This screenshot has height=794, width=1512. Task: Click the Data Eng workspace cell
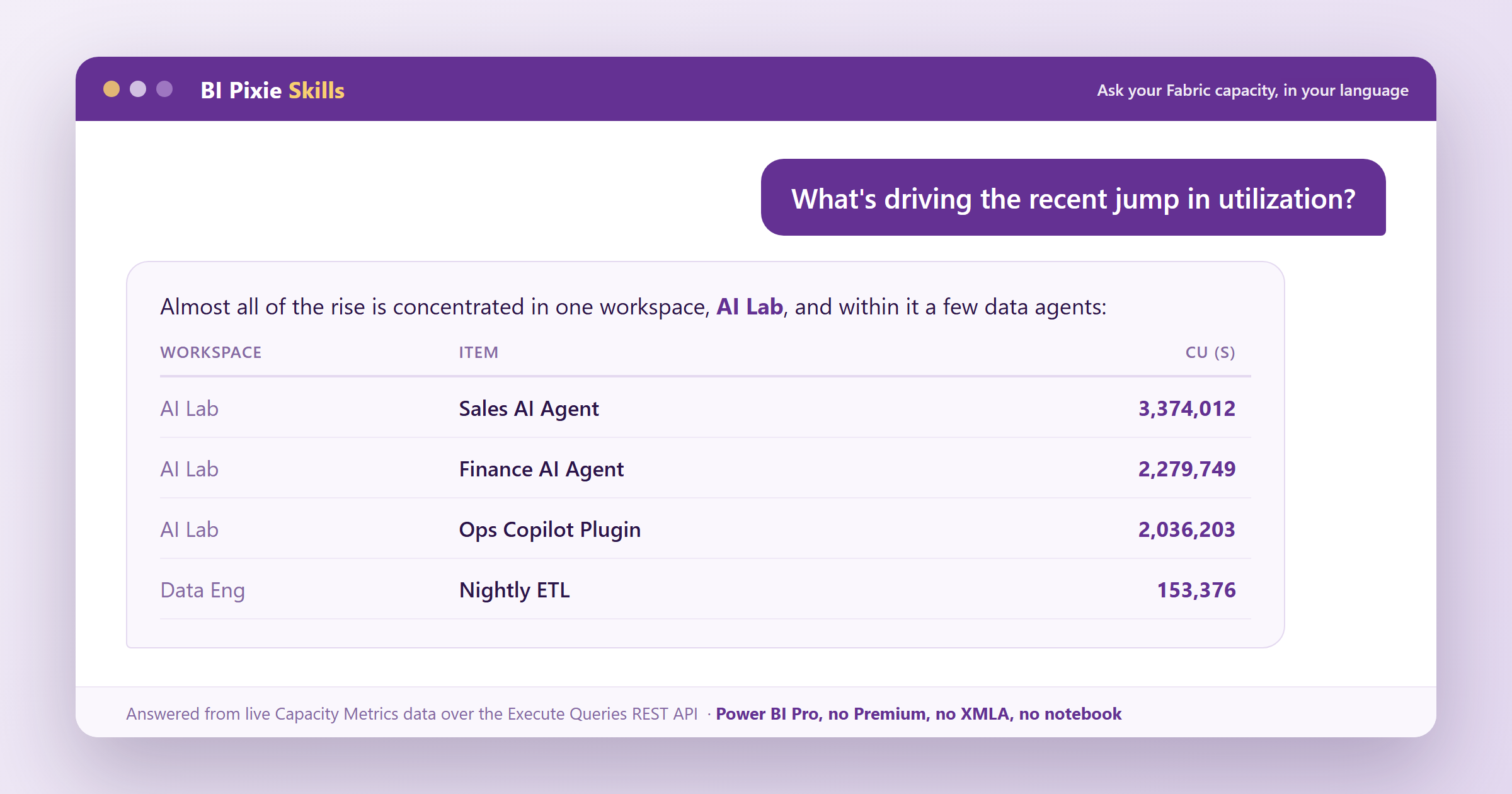tap(202, 590)
